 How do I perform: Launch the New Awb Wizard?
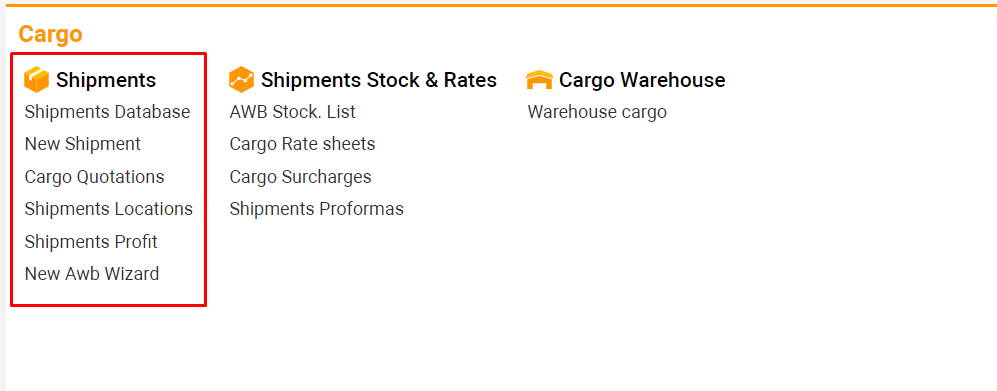(x=92, y=274)
